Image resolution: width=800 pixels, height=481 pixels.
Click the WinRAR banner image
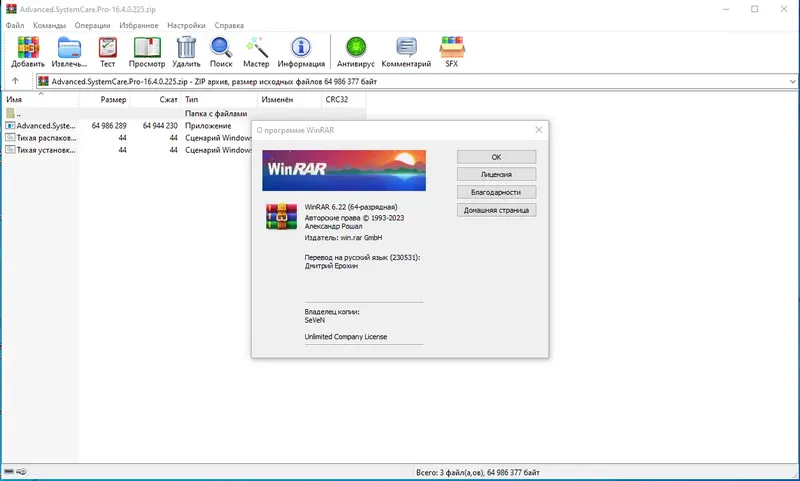(x=344, y=170)
